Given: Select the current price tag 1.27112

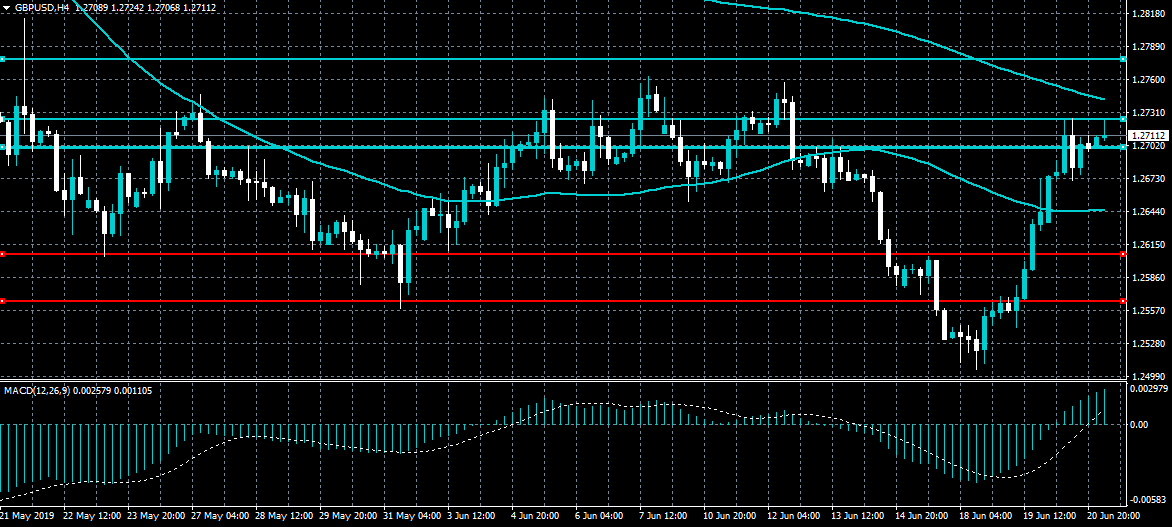Looking at the screenshot, I should click(x=1149, y=135).
